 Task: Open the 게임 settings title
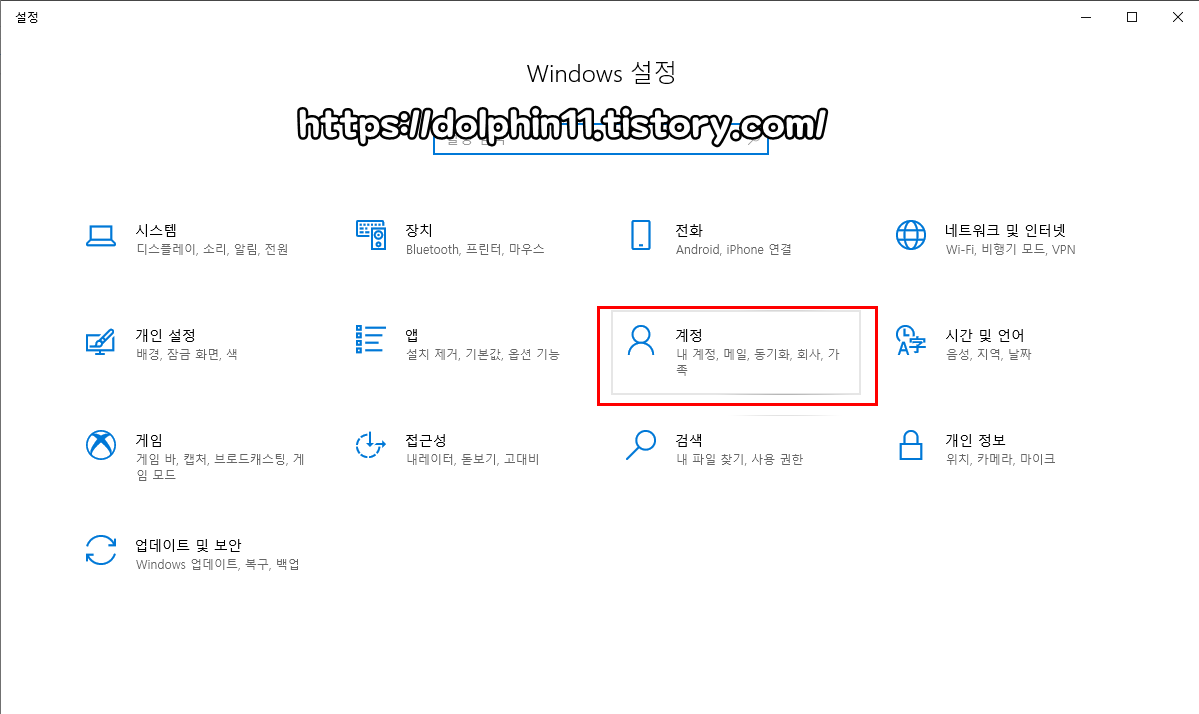pos(149,440)
